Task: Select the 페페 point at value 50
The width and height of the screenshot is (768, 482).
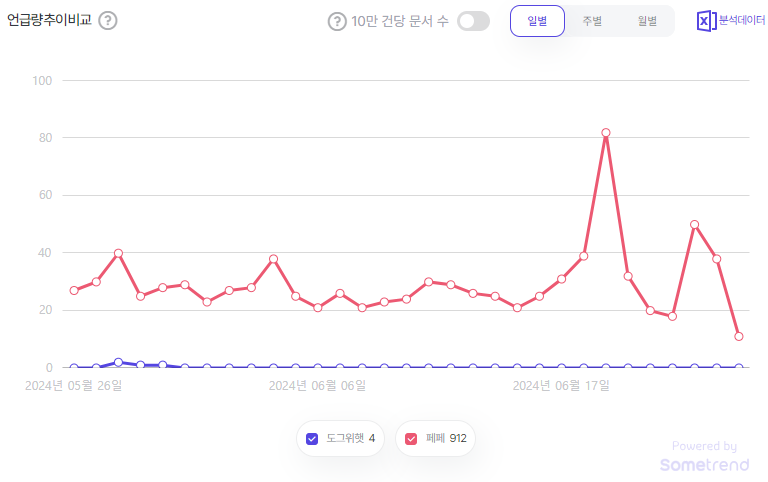Action: tap(694, 225)
